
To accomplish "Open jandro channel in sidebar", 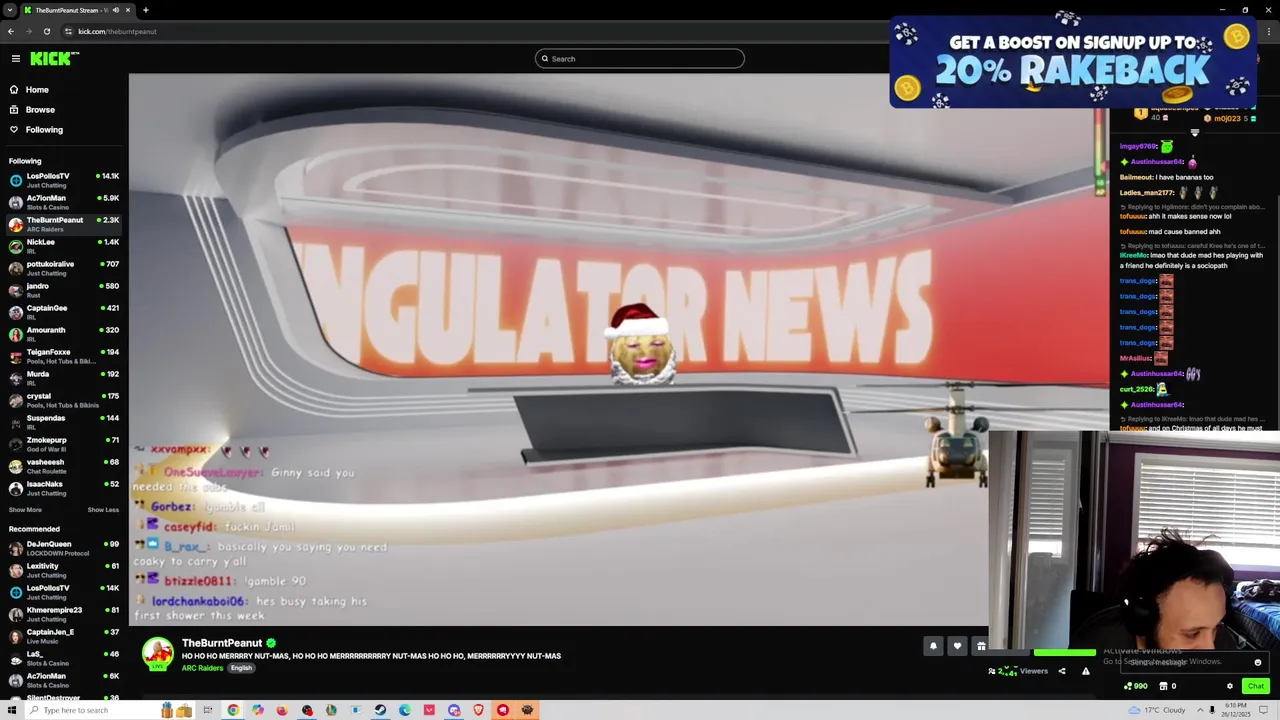I will click(x=64, y=290).
